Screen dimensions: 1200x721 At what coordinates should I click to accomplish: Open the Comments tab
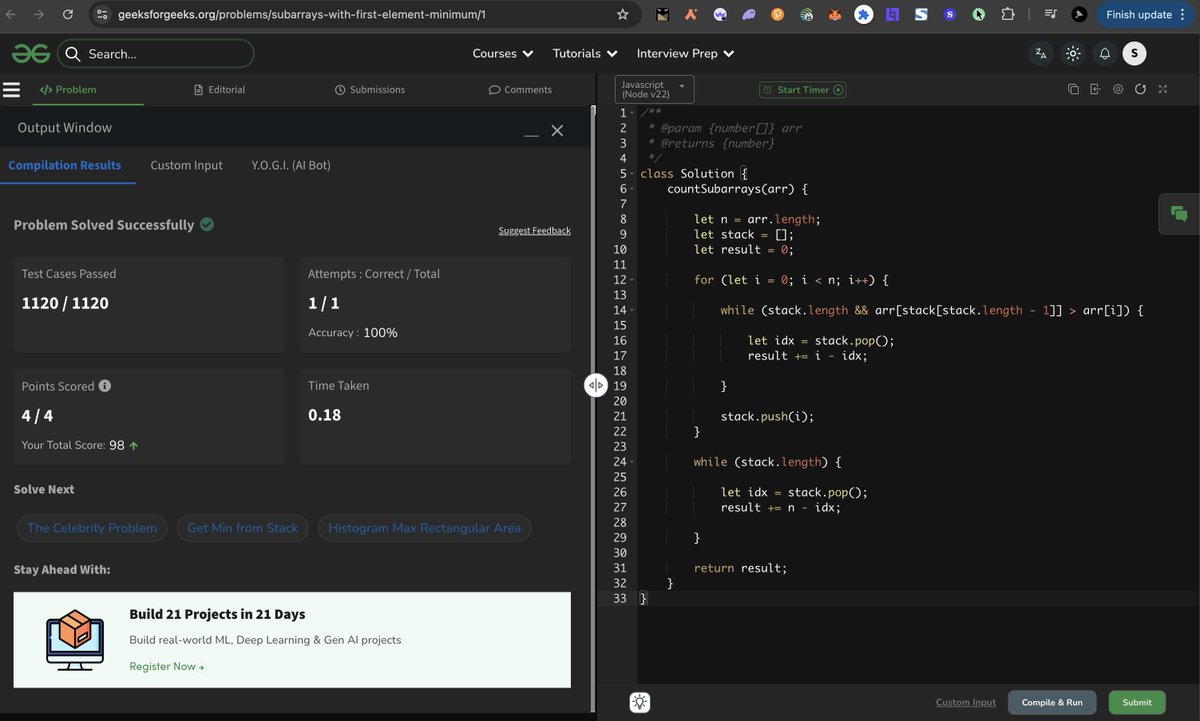[x=520, y=90]
